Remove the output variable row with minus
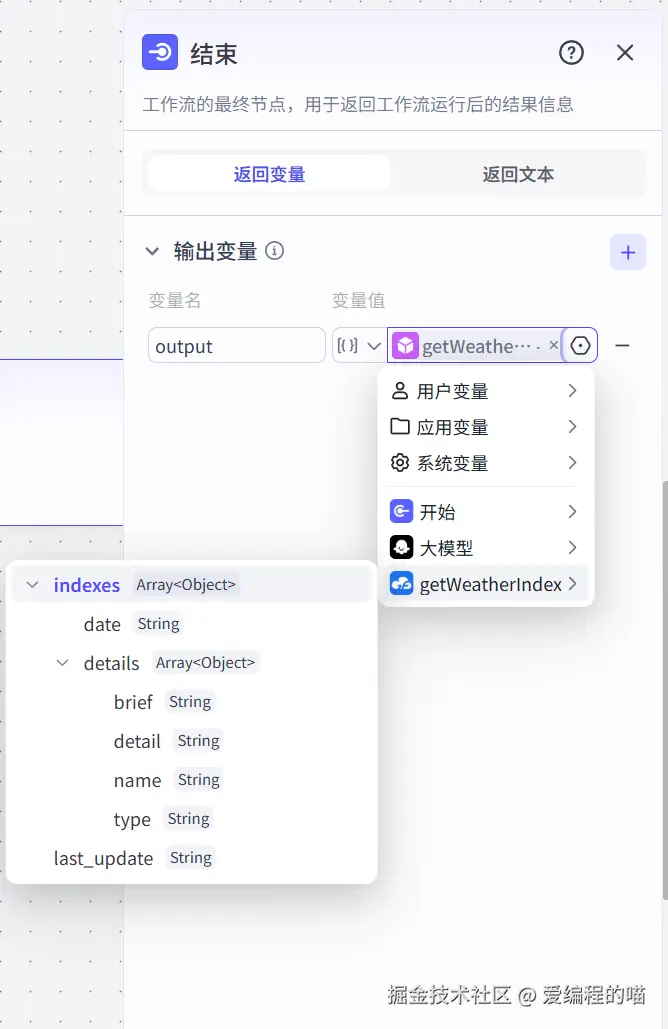This screenshot has height=1029, width=668. (x=622, y=345)
